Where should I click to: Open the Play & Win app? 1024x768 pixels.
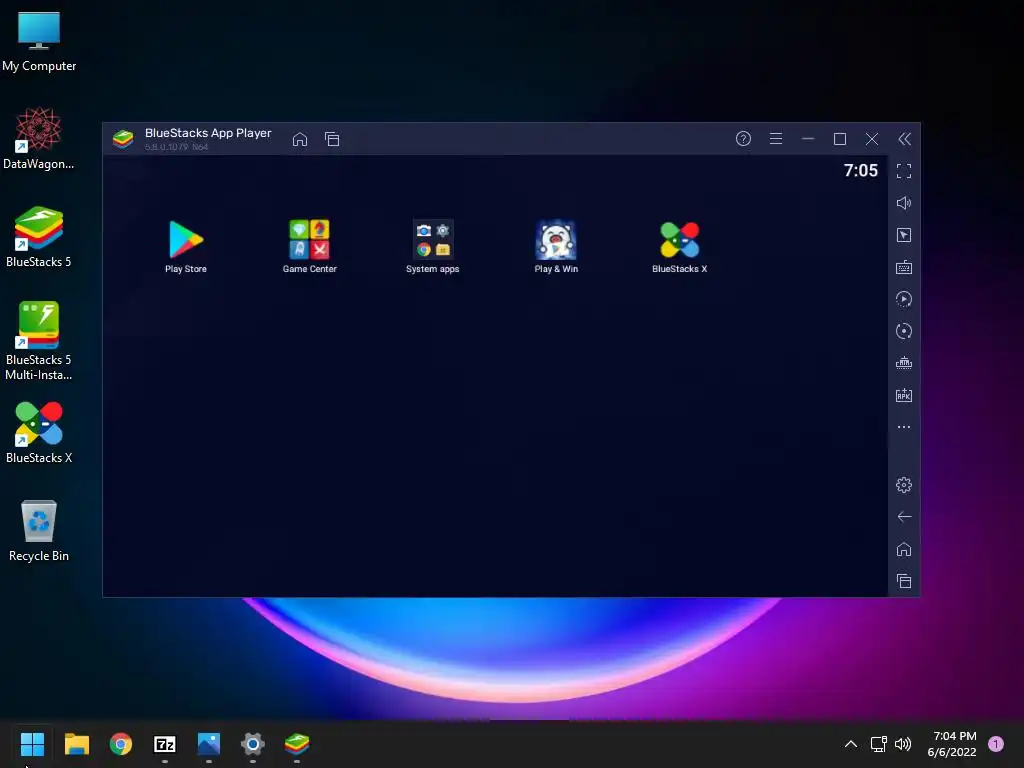point(556,246)
